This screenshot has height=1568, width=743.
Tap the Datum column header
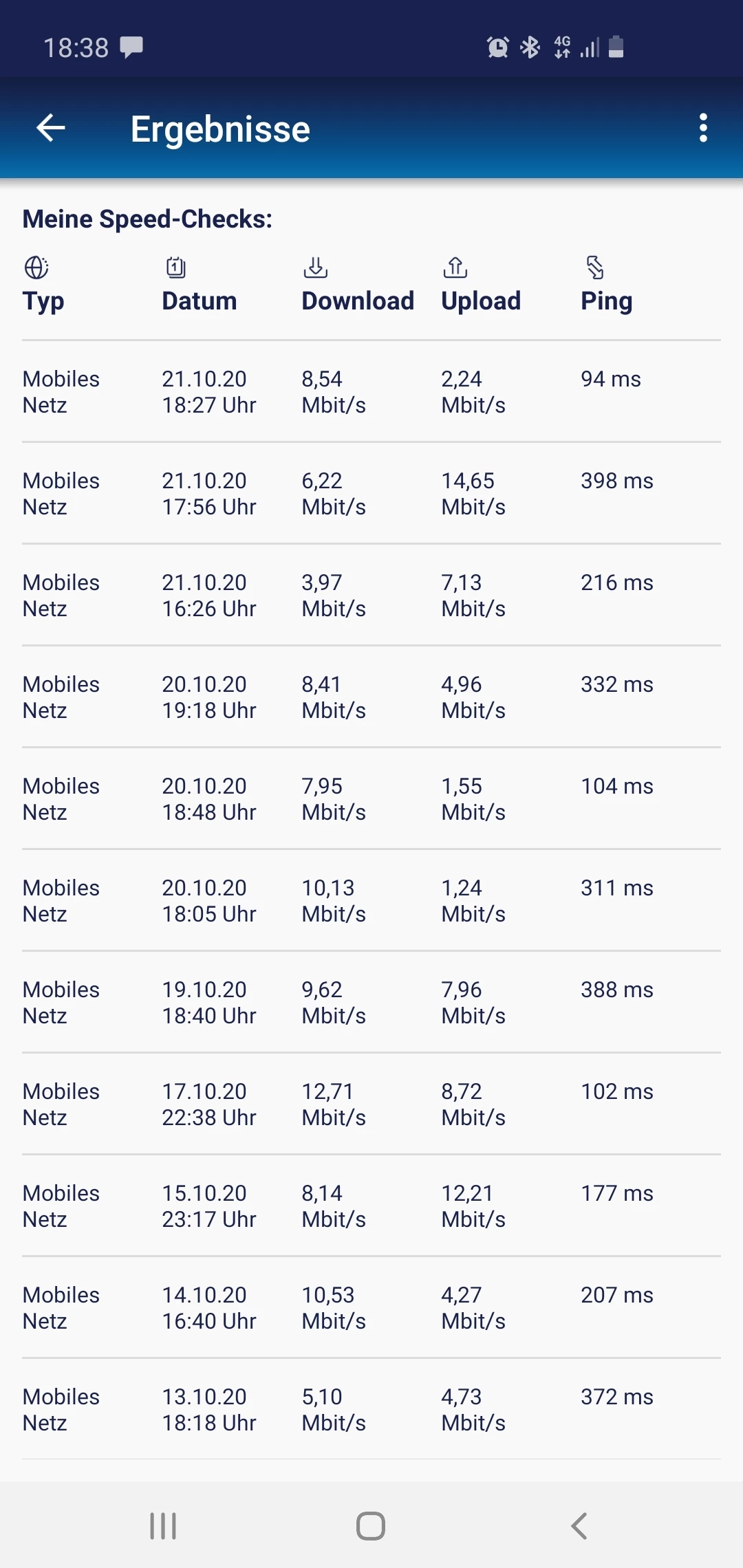(200, 301)
